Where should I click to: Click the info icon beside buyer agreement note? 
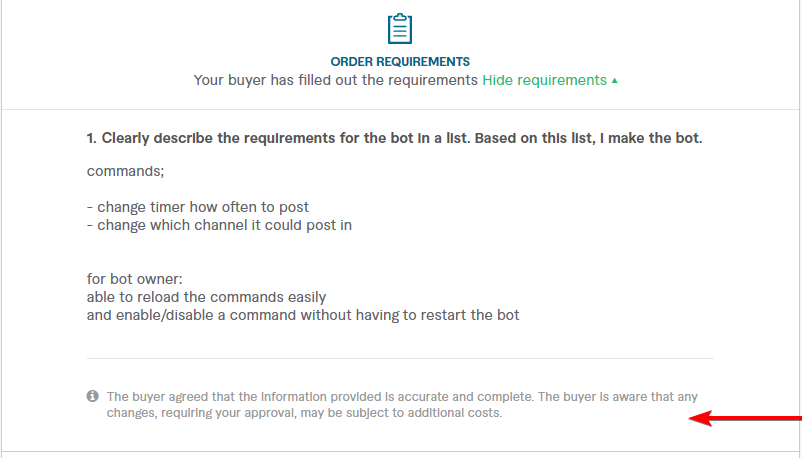tap(93, 396)
